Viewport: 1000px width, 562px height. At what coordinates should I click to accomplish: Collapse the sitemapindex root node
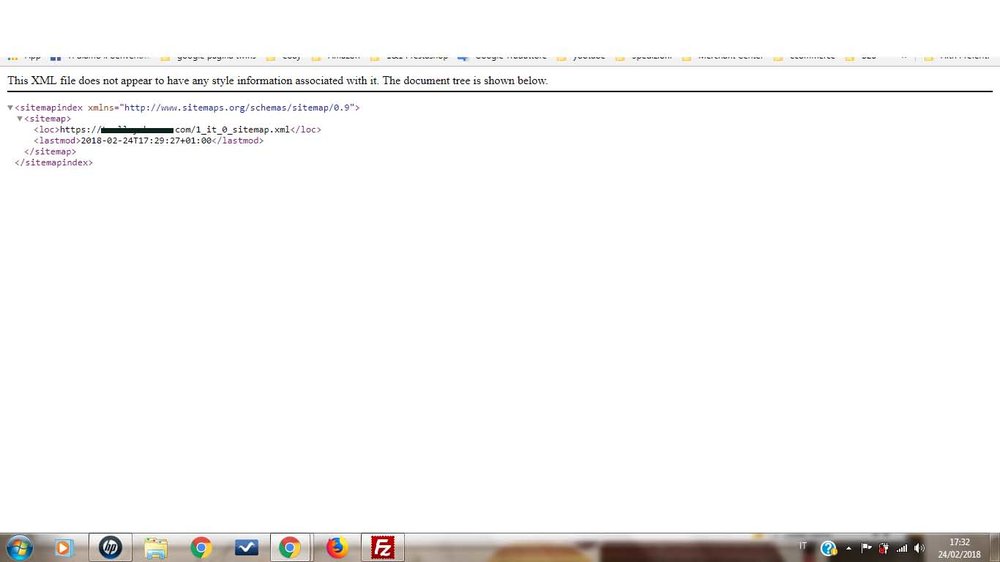pos(10,108)
